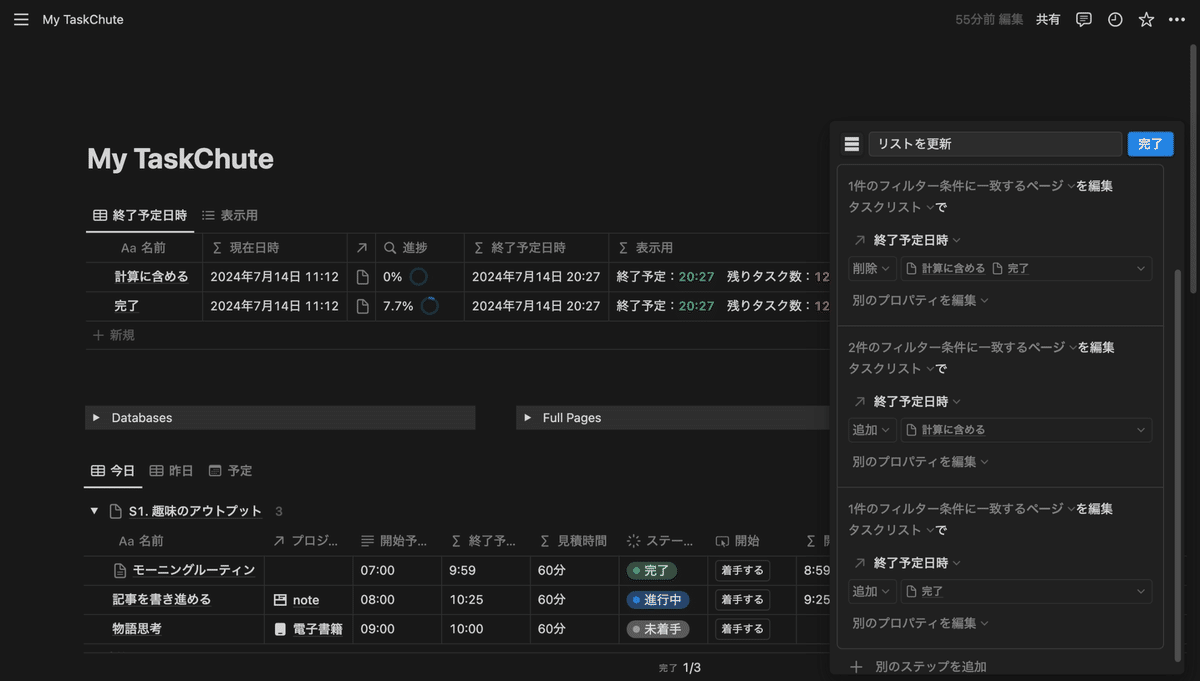Click 着手する button for 物語思考
Viewport: 1200px width, 681px height.
[x=742, y=629]
